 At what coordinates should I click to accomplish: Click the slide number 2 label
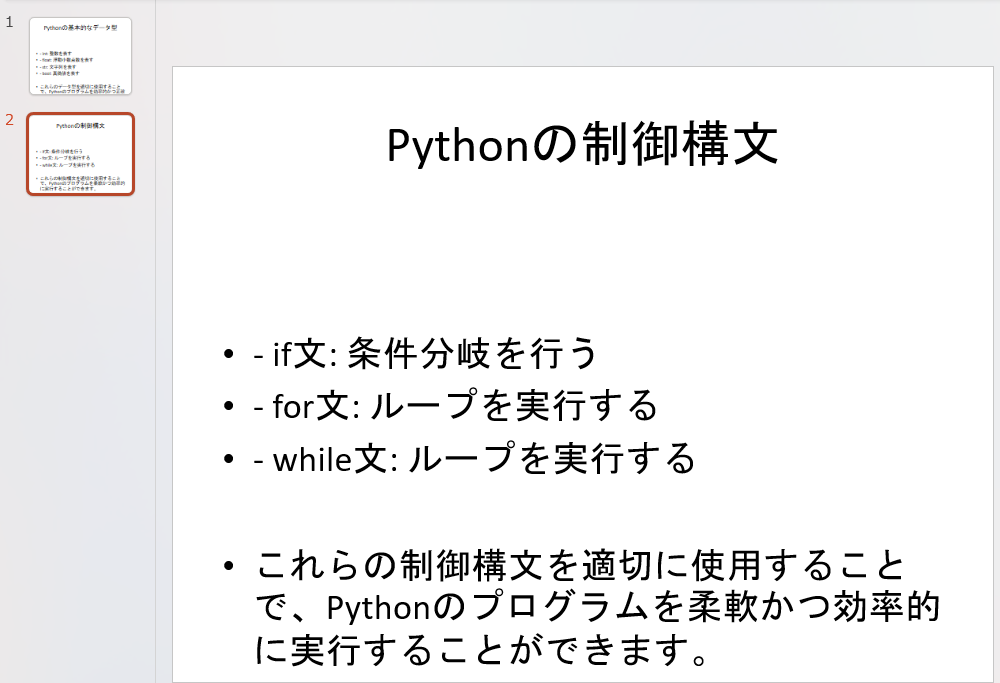point(9,118)
